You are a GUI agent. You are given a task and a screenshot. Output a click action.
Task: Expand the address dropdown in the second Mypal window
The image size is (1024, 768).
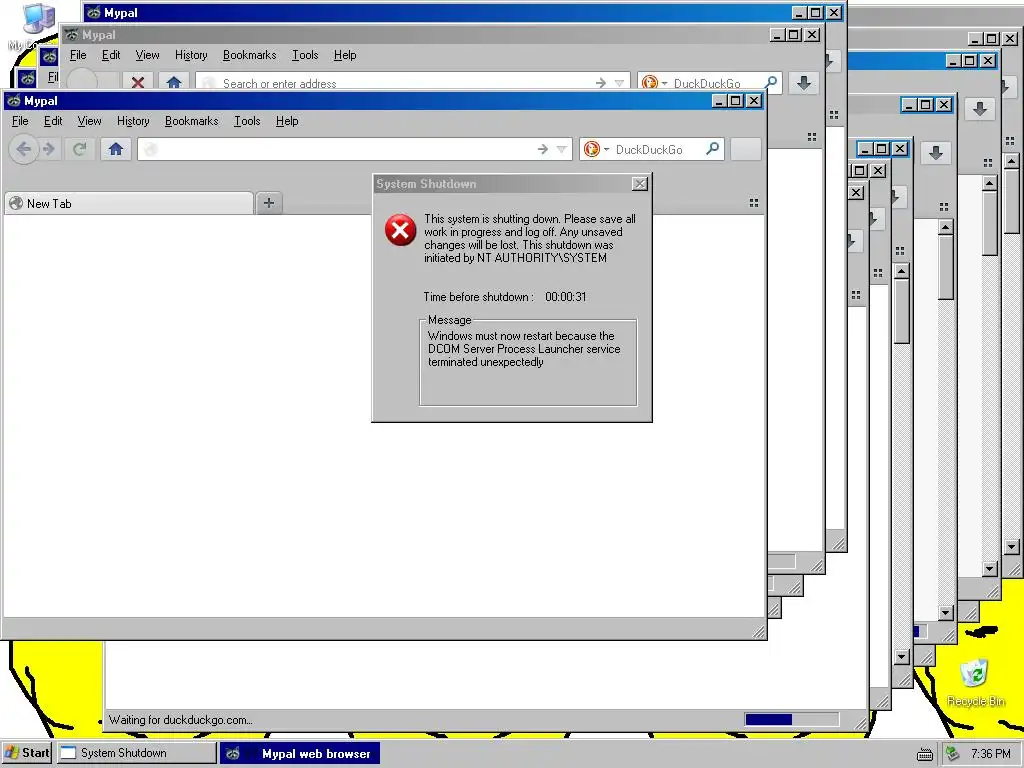coord(619,83)
